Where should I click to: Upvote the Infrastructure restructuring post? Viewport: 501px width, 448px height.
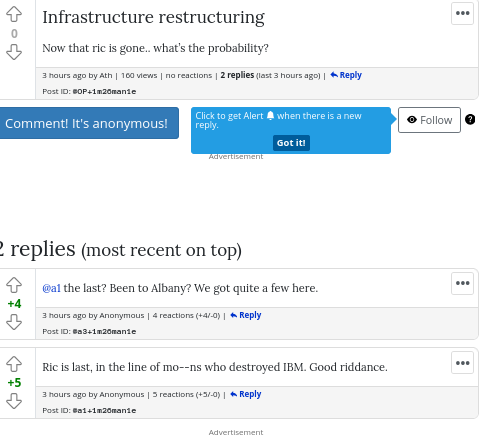(x=14, y=14)
